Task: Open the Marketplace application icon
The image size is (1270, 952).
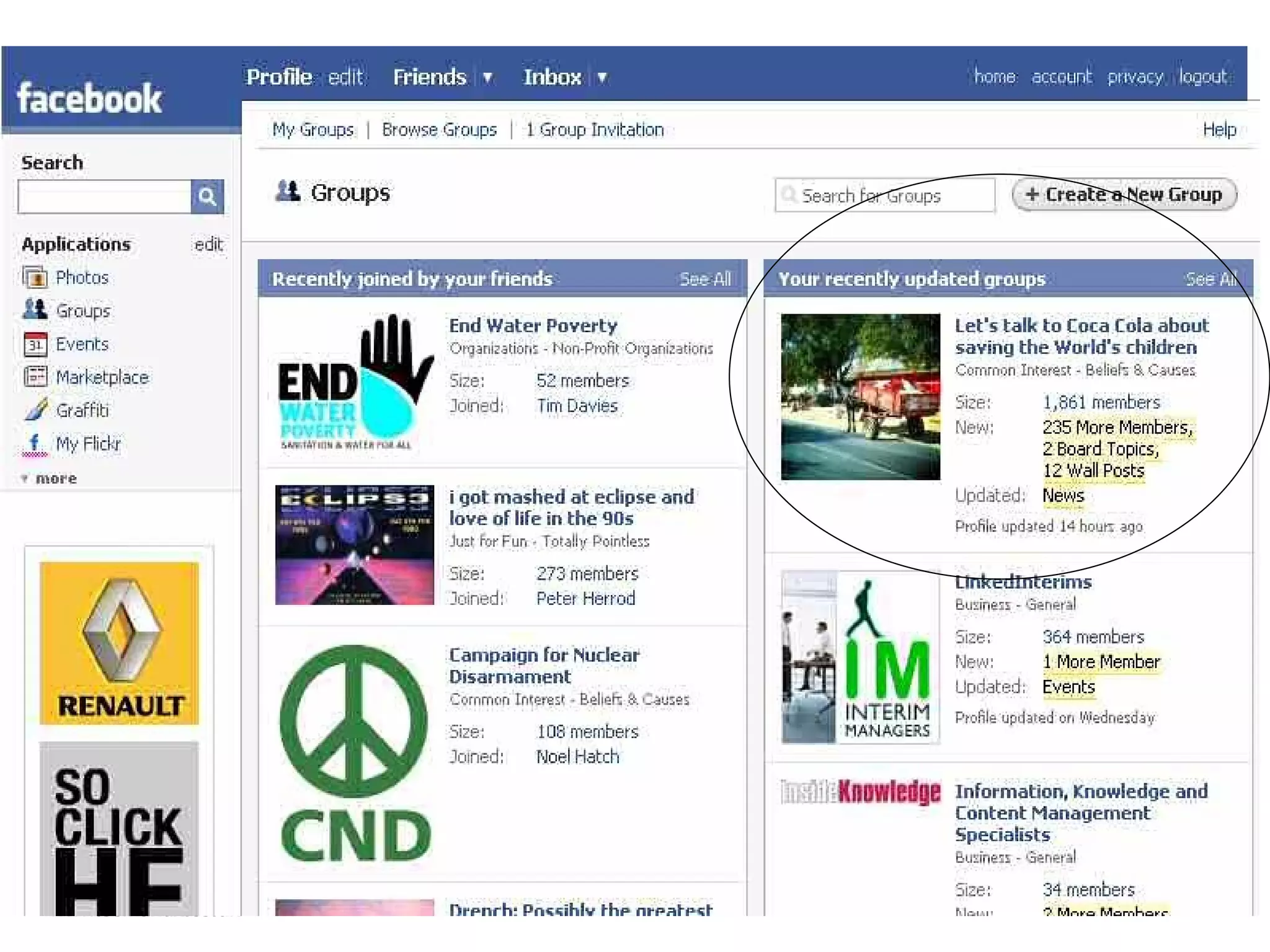Action: tap(35, 377)
